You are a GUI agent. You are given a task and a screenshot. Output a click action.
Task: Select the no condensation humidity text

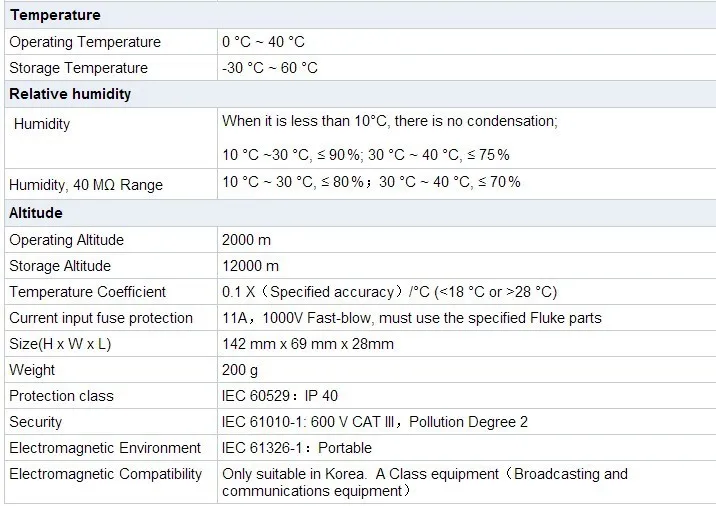click(x=390, y=121)
